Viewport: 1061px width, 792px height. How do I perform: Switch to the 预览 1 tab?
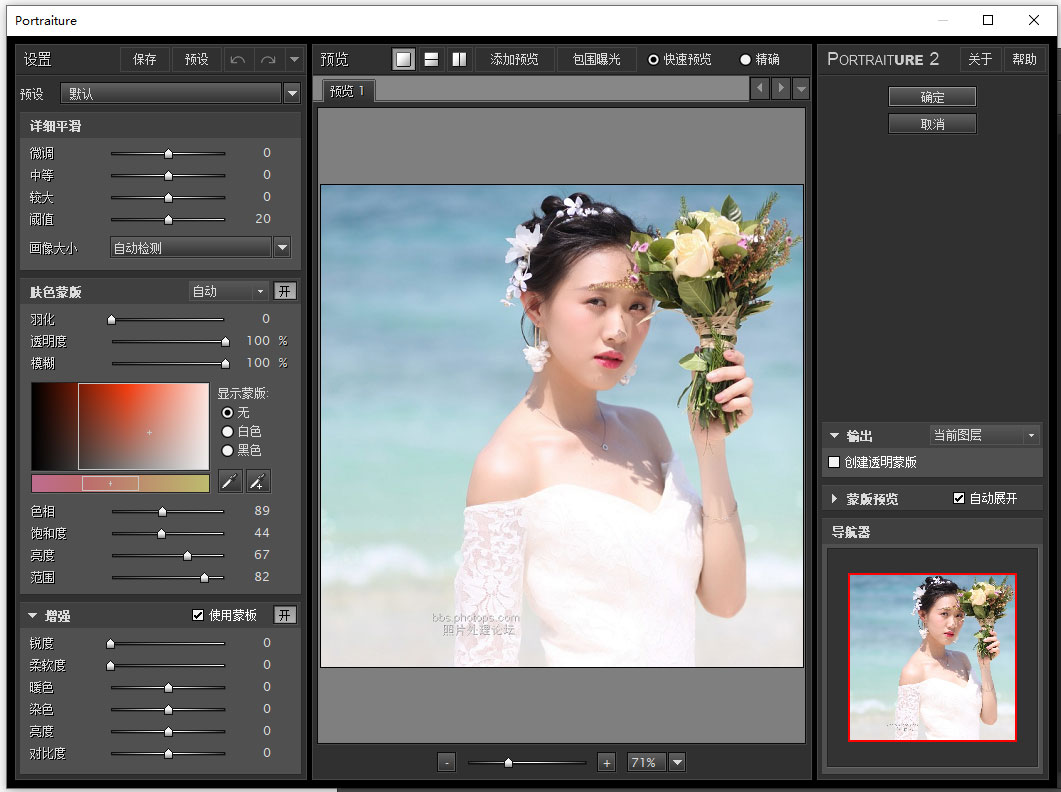tap(347, 88)
